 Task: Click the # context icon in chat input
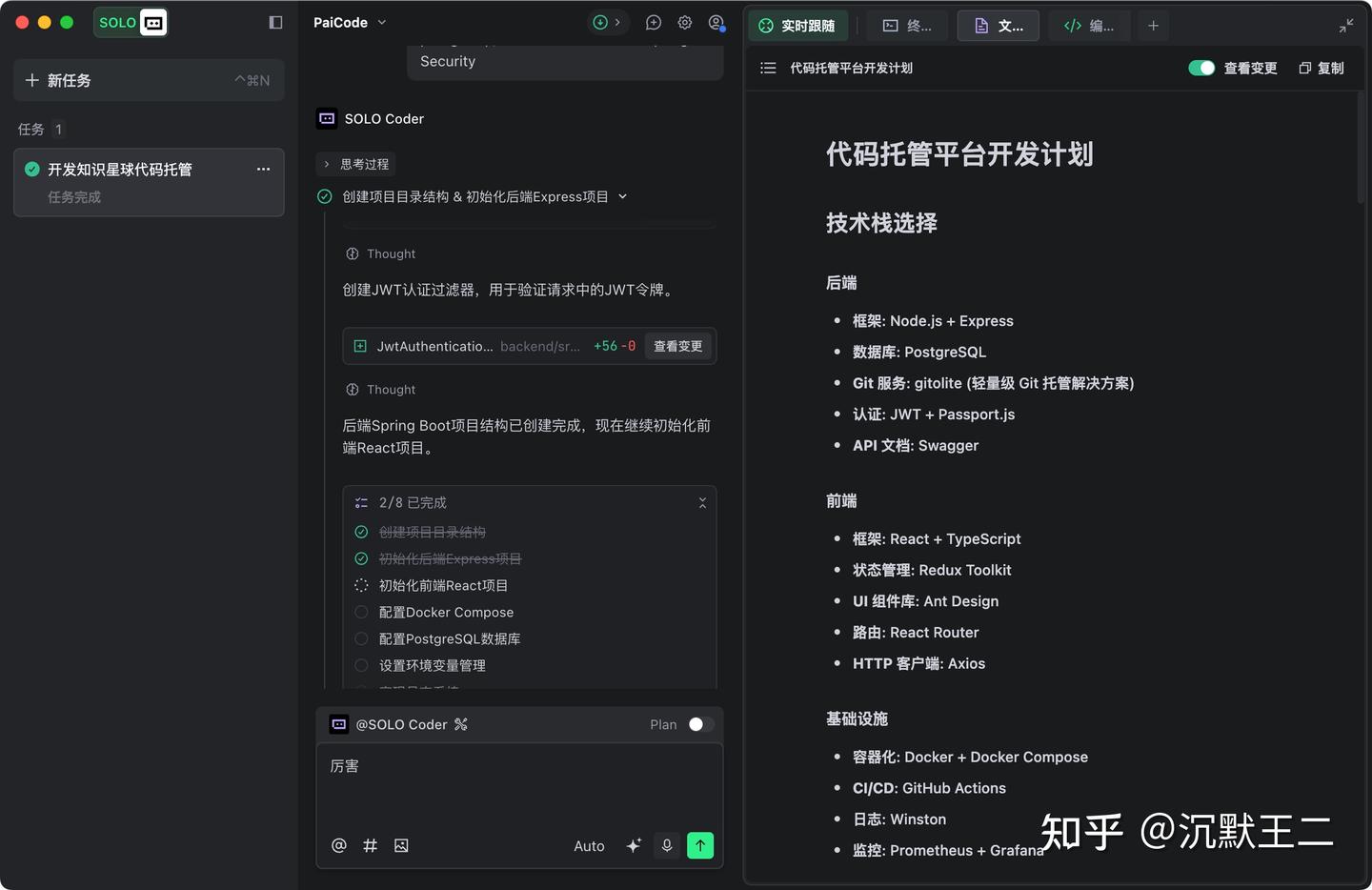370,845
